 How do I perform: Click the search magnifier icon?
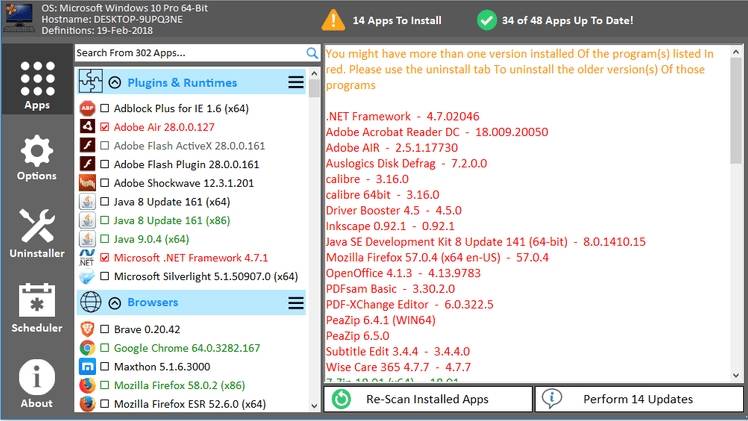312,53
